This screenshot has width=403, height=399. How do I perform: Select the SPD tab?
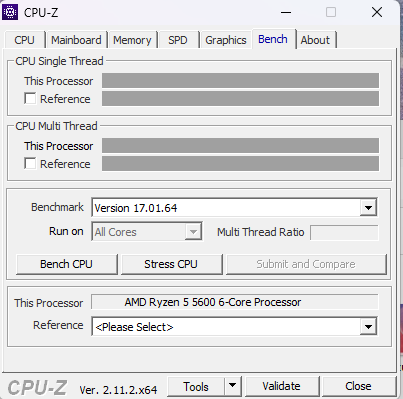[x=178, y=40]
